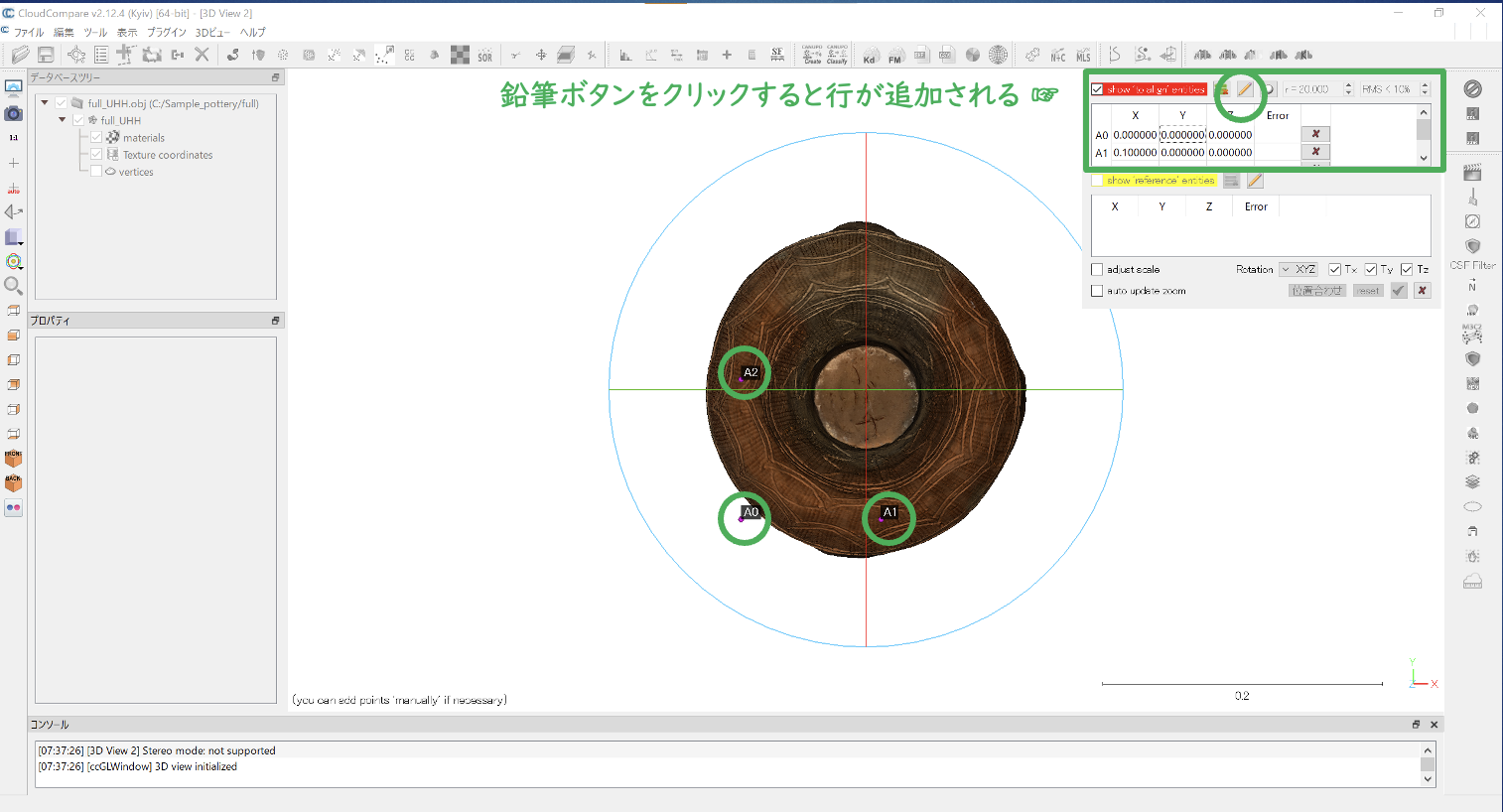The image size is (1503, 812).
Task: Click the CANUPO Classify toolbar icon
Action: 837,55
